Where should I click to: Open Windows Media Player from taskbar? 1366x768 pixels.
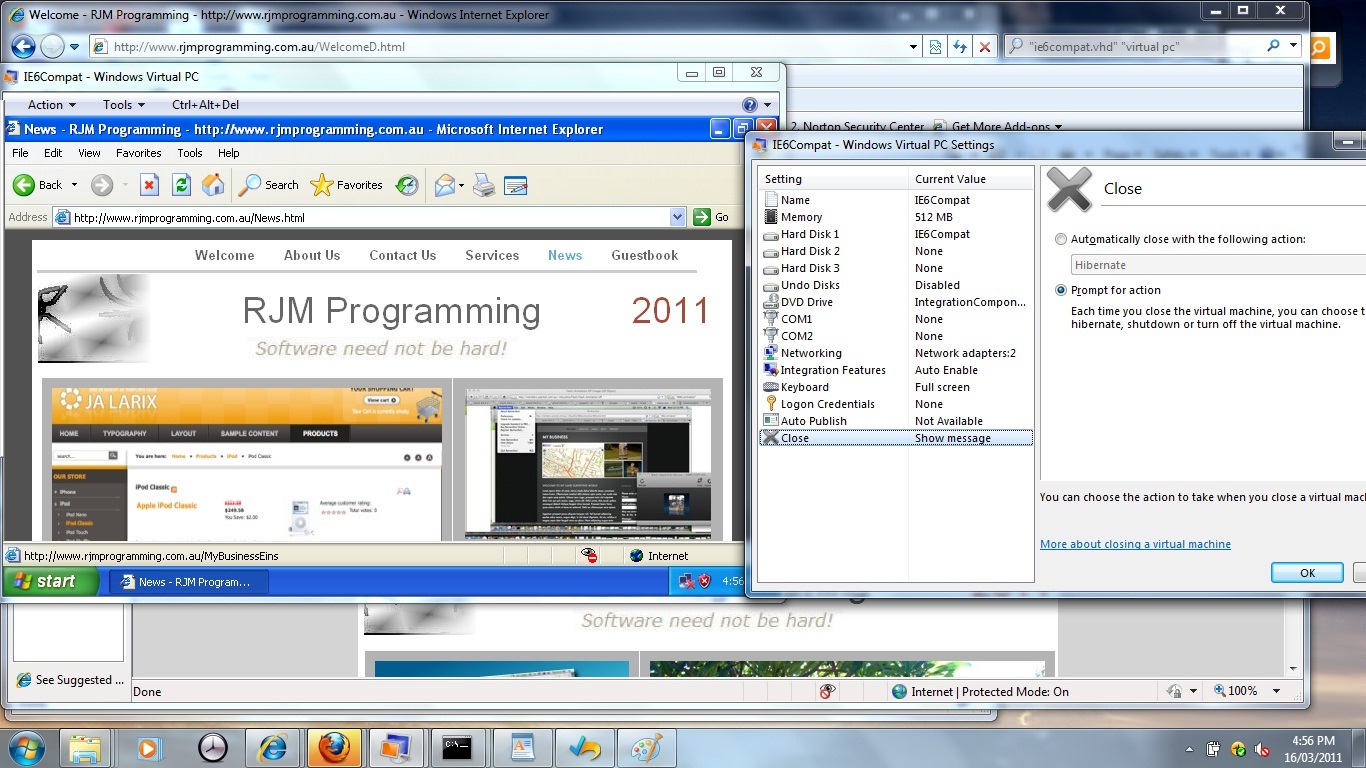coord(147,747)
